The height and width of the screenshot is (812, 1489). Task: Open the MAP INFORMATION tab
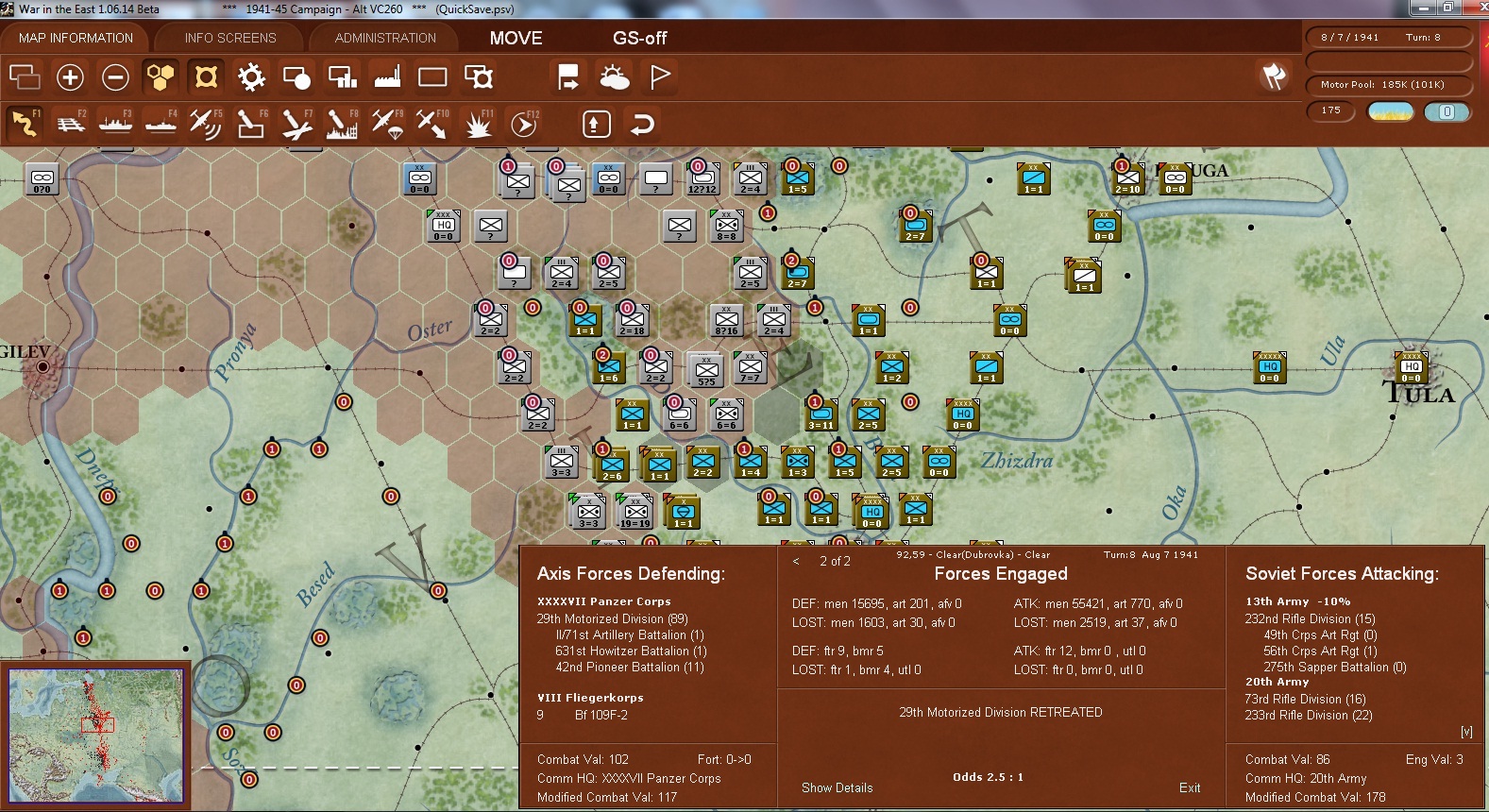coord(76,38)
